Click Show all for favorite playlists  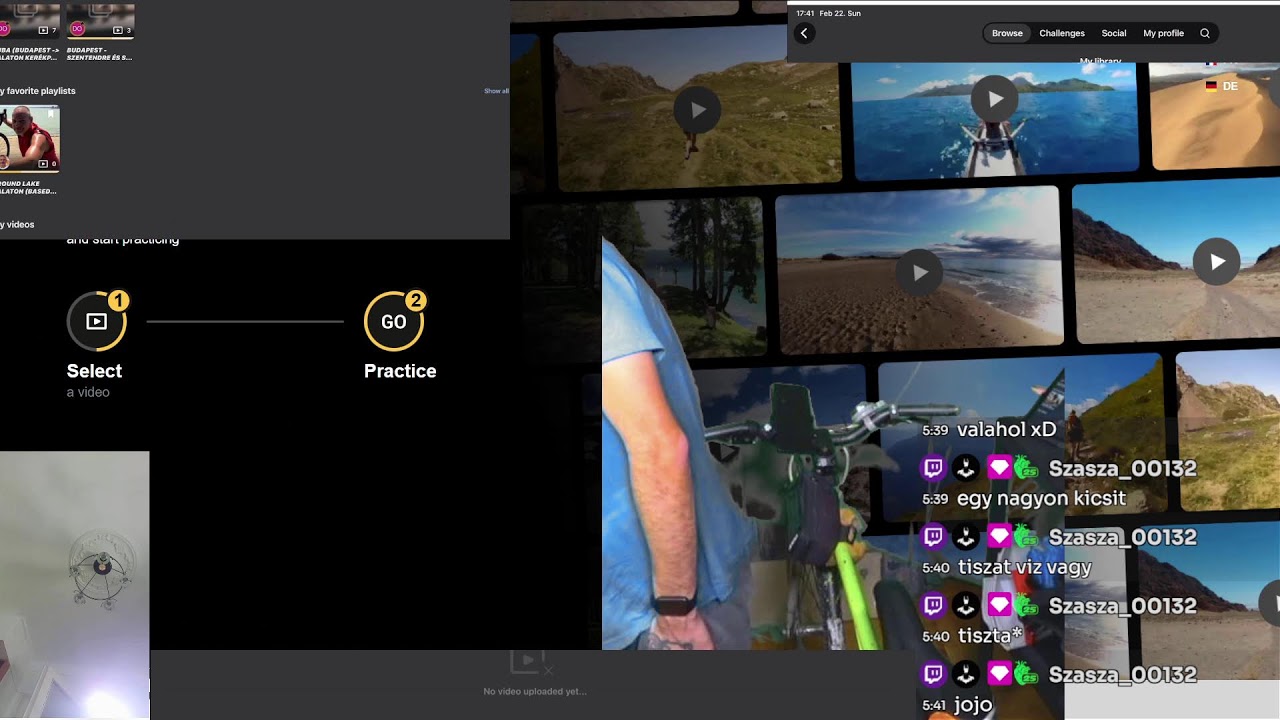pos(496,91)
